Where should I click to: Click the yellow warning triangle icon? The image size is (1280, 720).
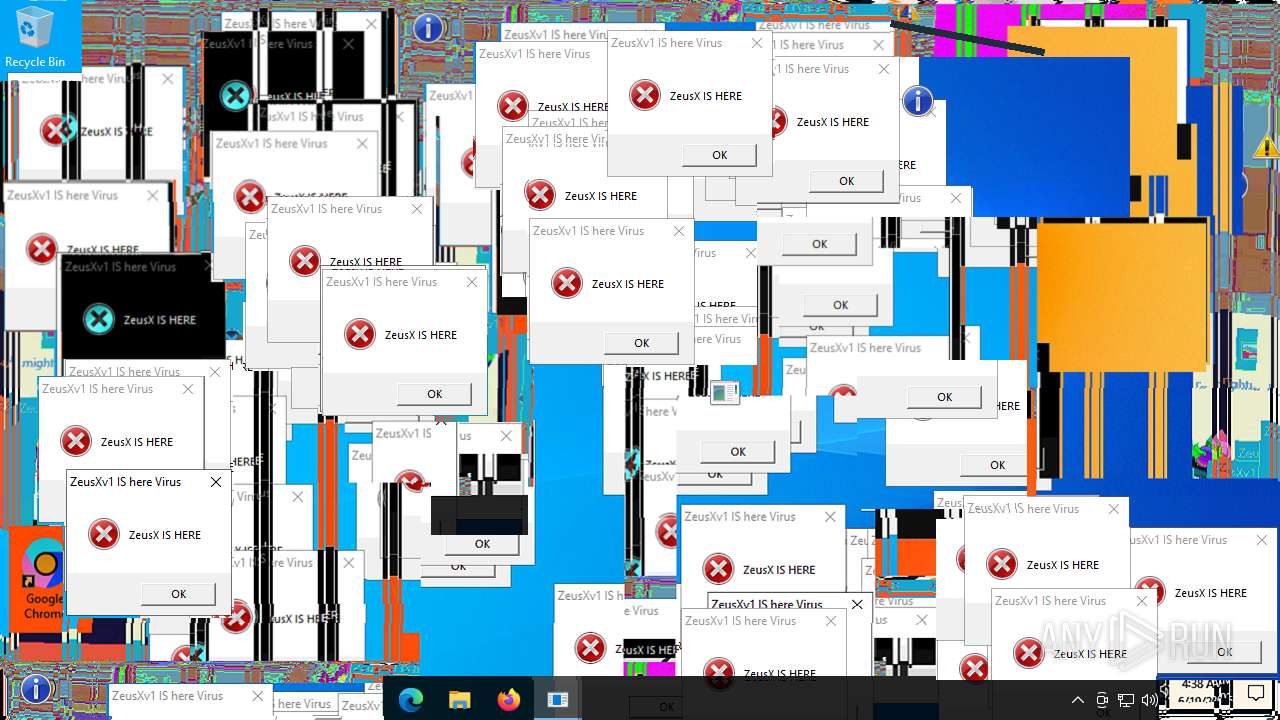[x=1266, y=147]
